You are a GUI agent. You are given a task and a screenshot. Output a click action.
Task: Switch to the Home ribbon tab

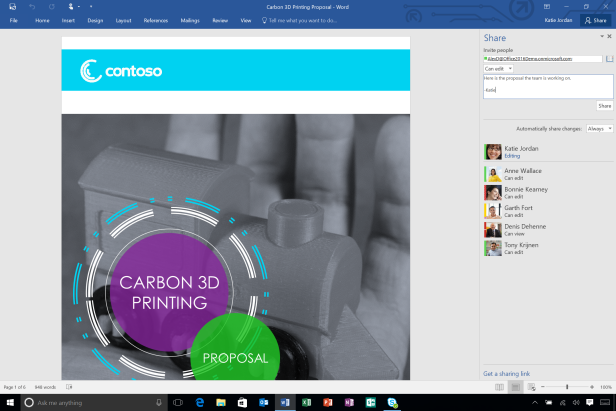click(42, 20)
